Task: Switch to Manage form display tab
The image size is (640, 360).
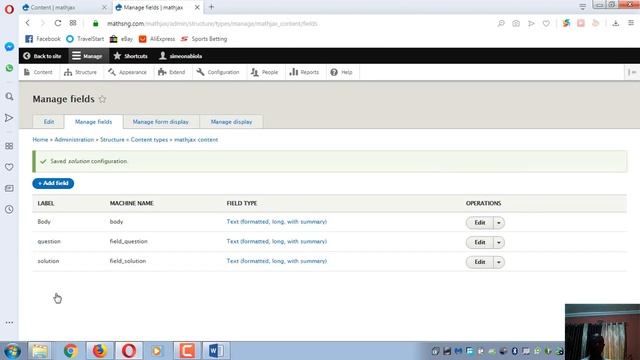Action: pyautogui.click(x=161, y=122)
